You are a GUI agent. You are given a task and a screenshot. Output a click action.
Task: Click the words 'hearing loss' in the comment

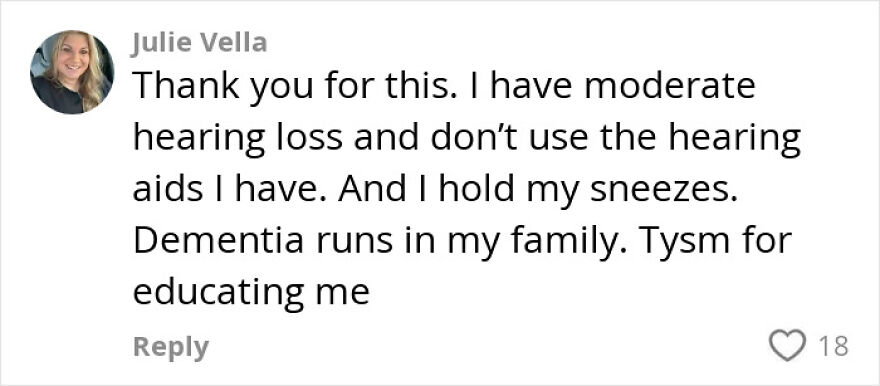(x=237, y=140)
